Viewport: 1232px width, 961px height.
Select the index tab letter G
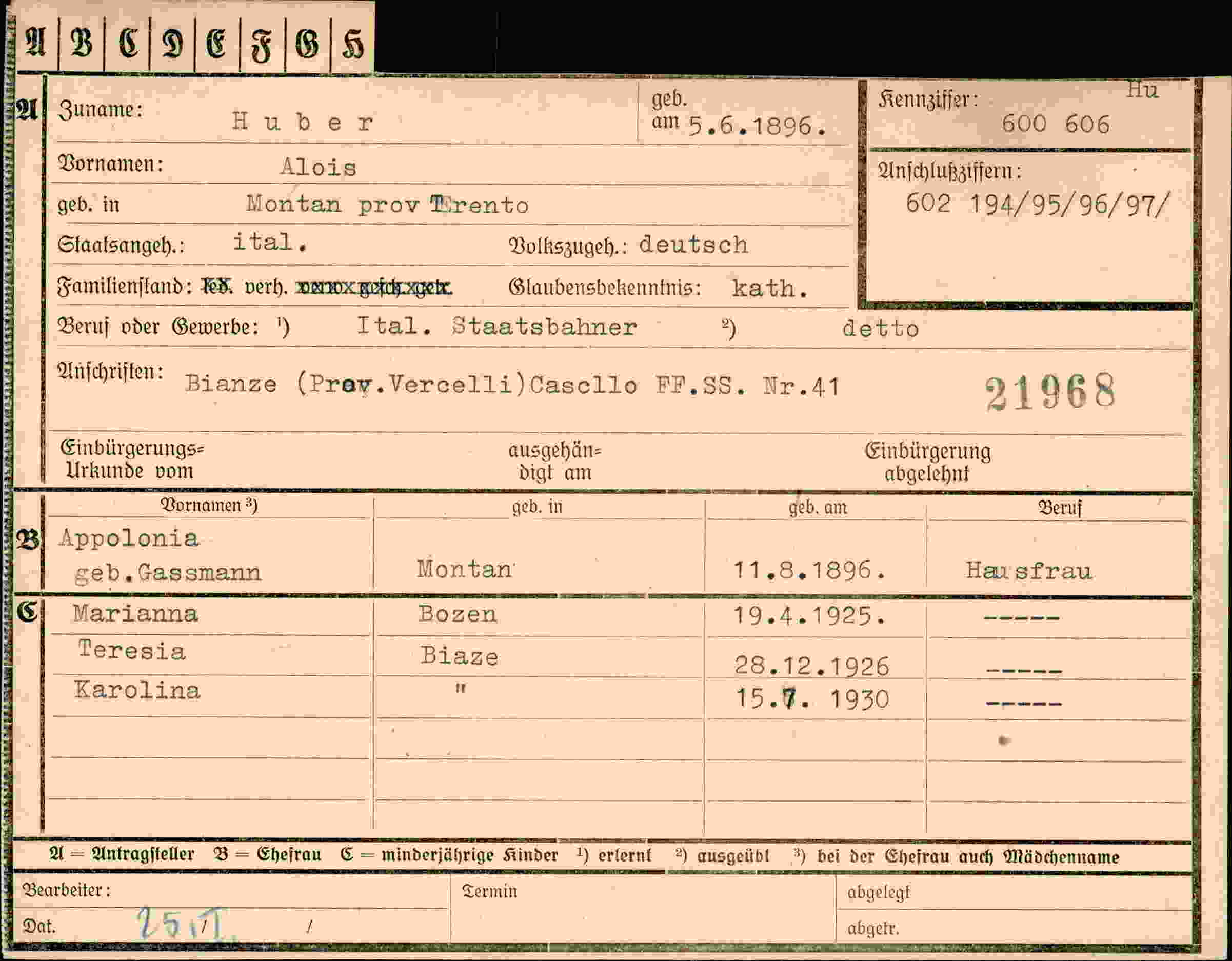307,44
